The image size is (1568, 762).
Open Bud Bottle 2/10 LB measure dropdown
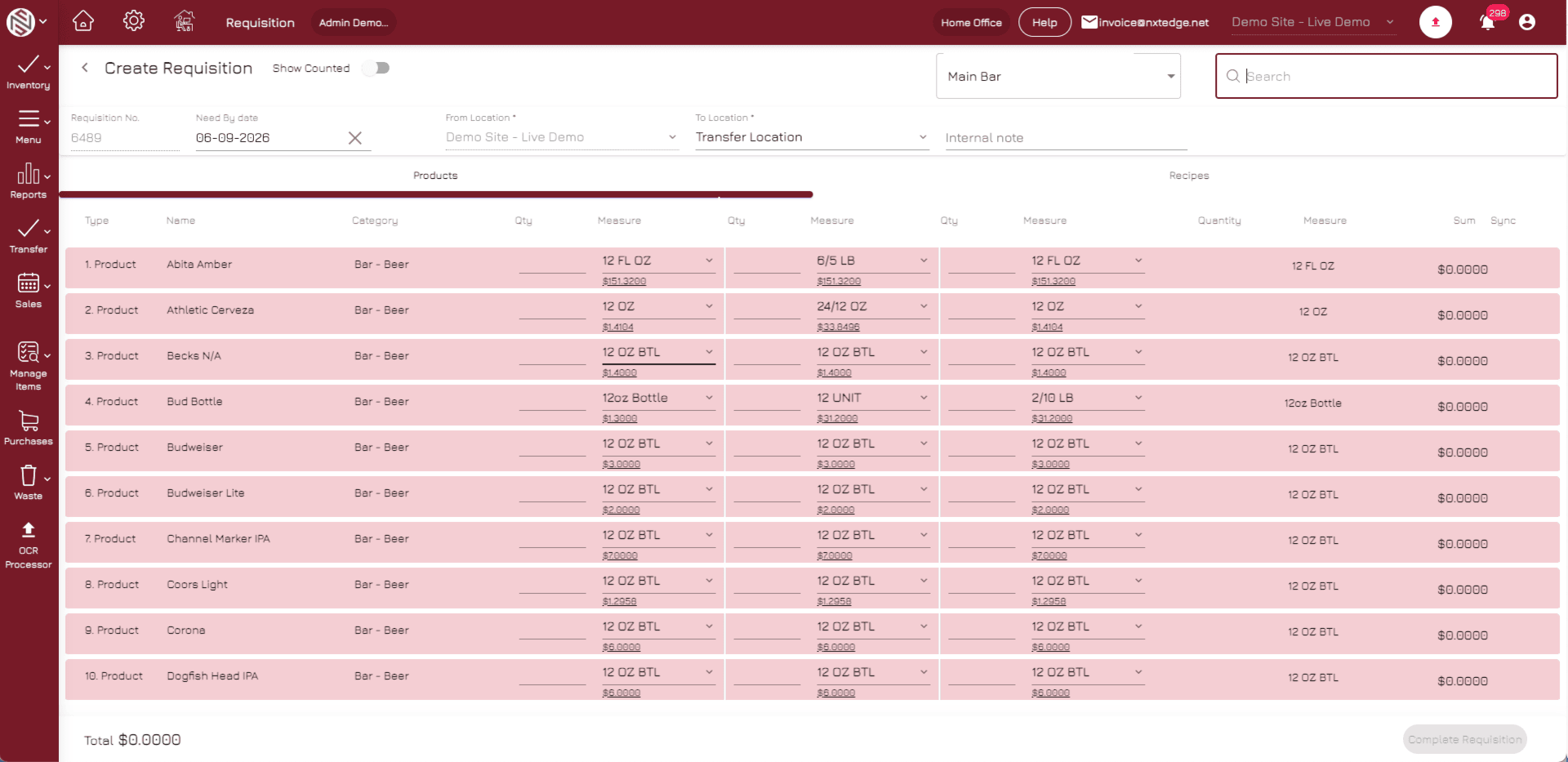tap(1088, 398)
